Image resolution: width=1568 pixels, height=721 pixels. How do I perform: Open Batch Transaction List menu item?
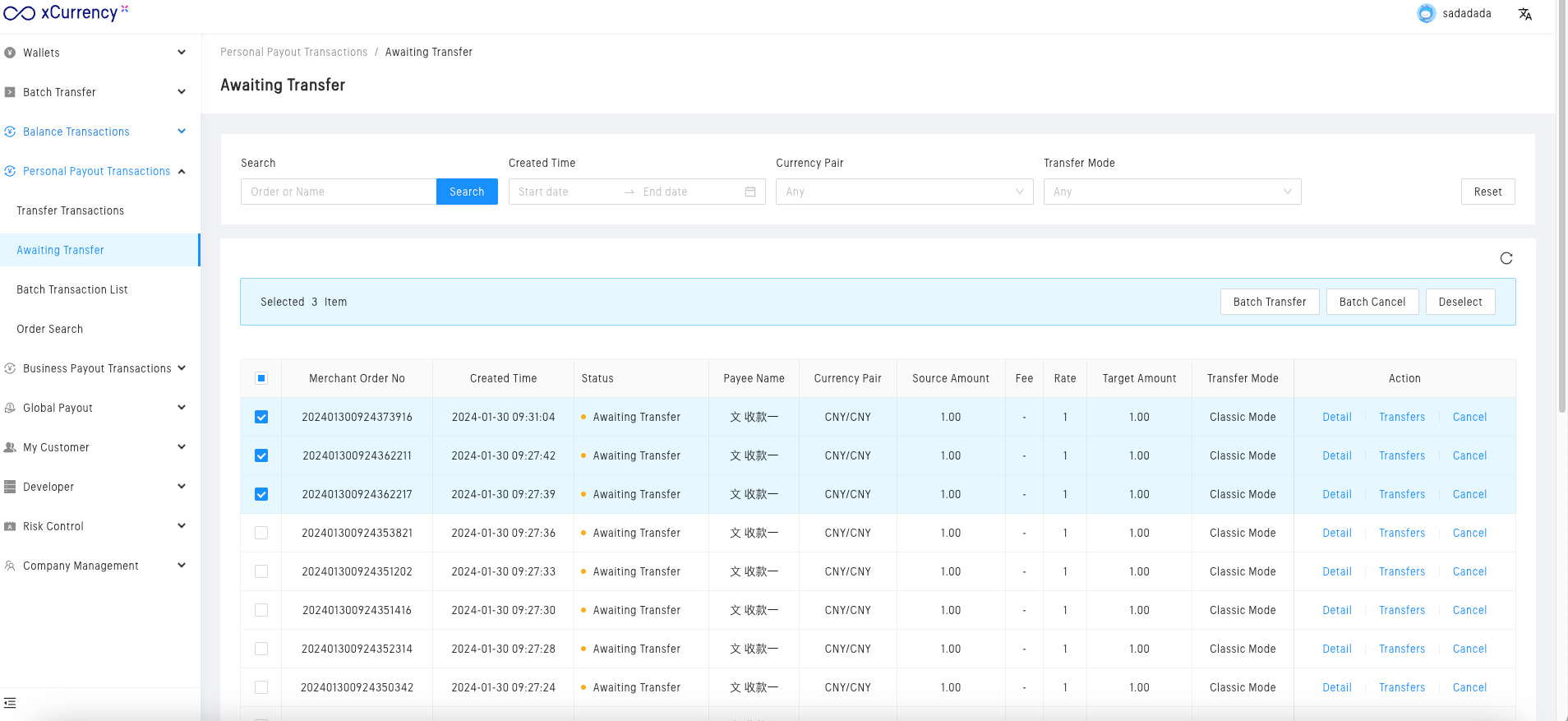(72, 289)
